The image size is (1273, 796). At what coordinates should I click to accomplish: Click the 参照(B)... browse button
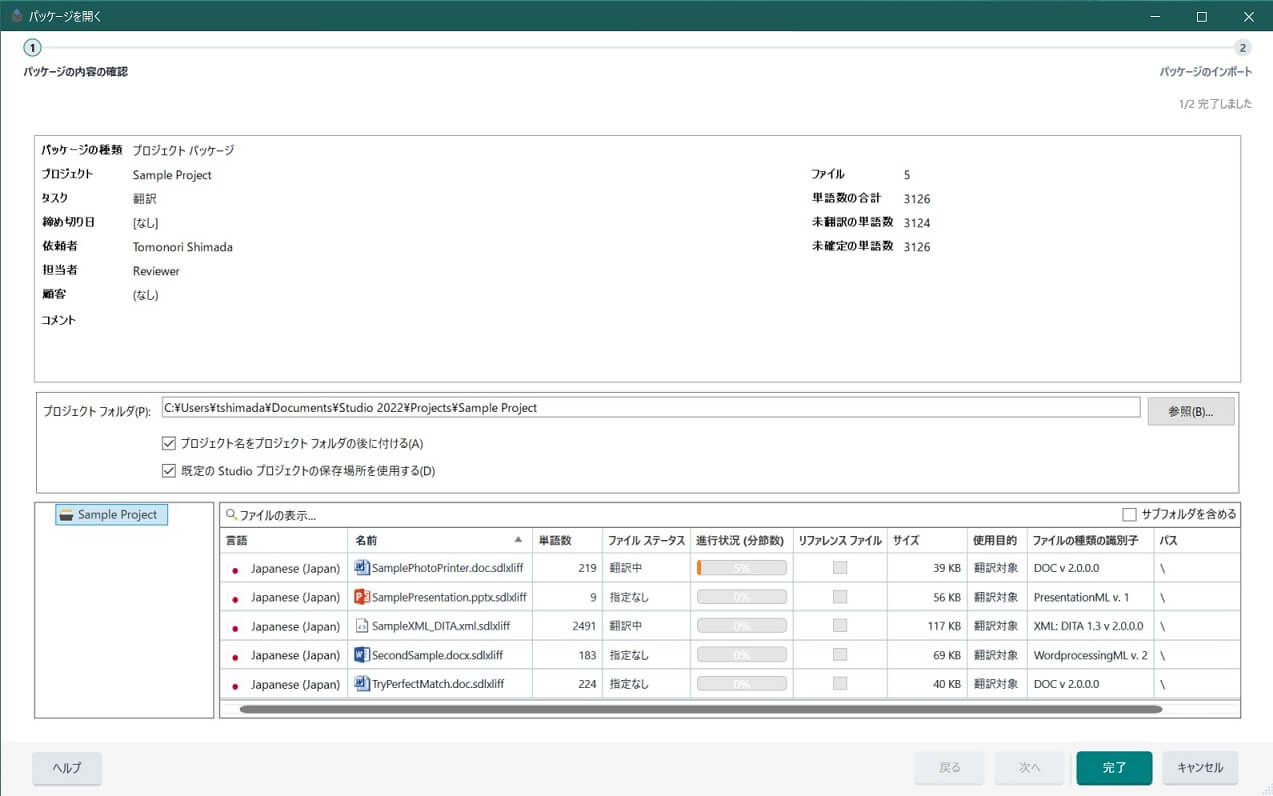1190,412
